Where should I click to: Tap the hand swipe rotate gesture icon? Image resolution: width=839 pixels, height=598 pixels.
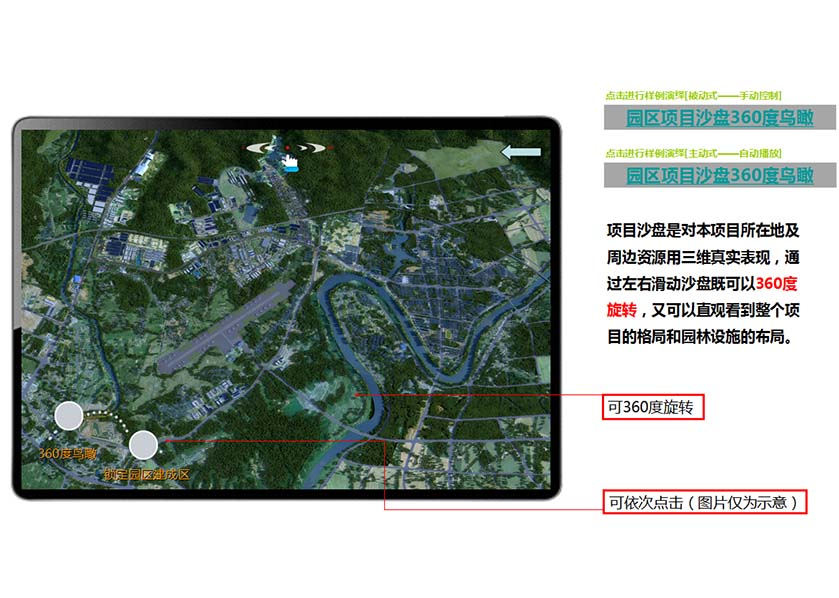pos(291,159)
